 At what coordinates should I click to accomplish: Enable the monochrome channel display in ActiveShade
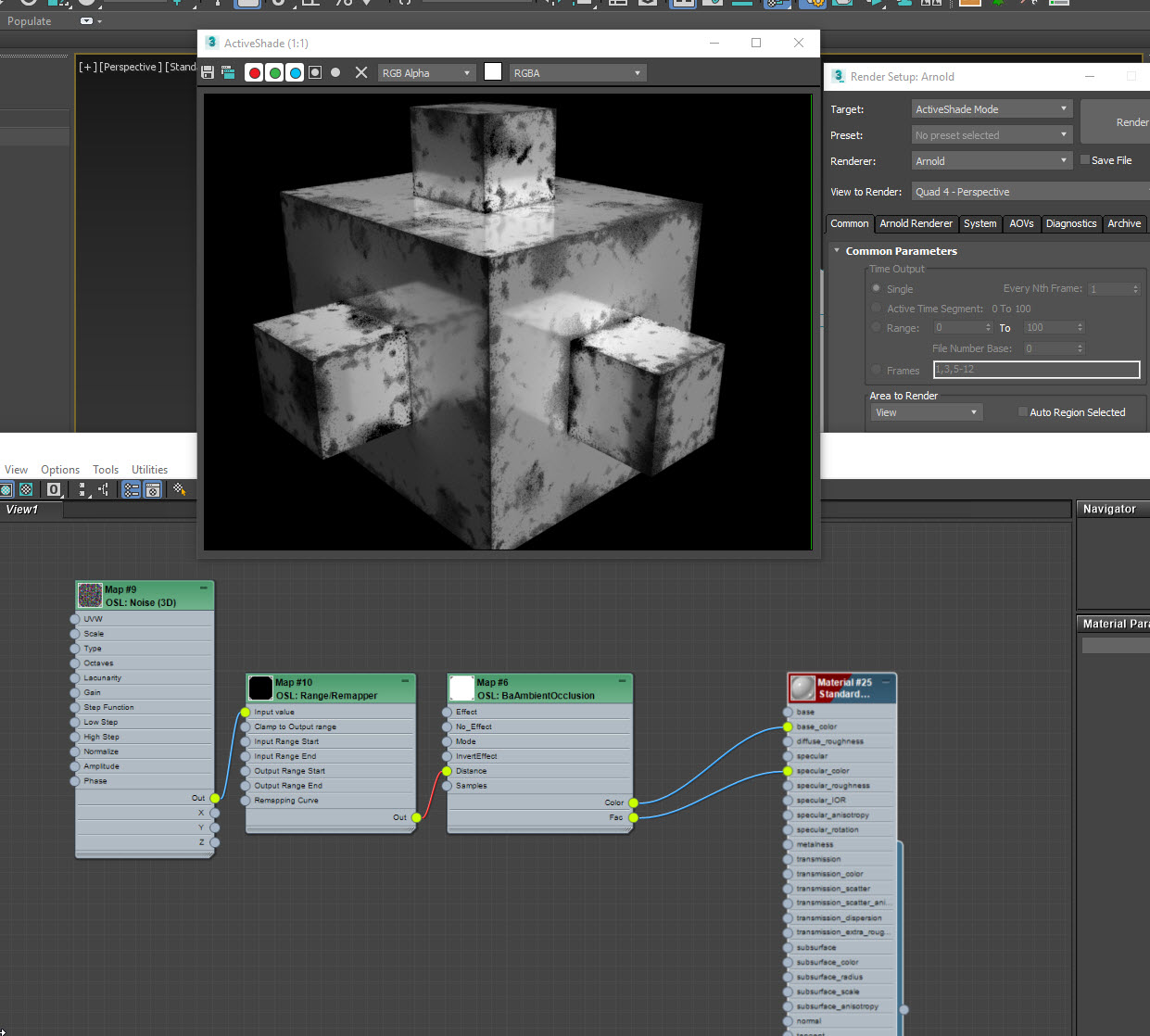[x=315, y=72]
